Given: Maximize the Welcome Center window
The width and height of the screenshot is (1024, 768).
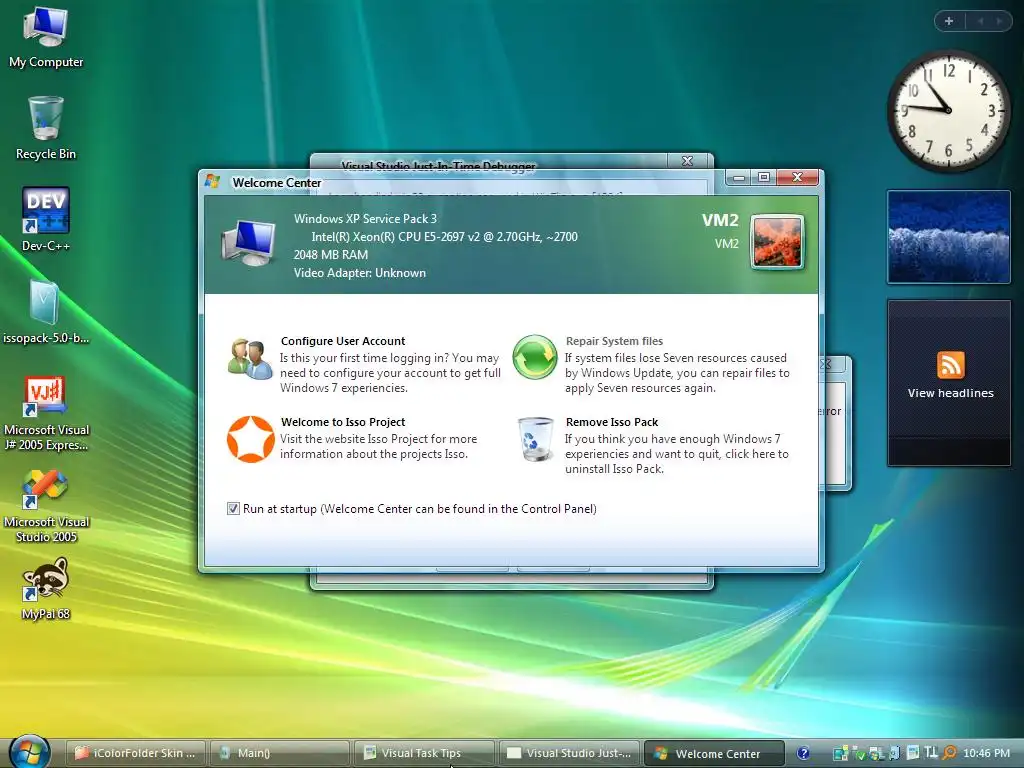Looking at the screenshot, I should click(x=764, y=177).
